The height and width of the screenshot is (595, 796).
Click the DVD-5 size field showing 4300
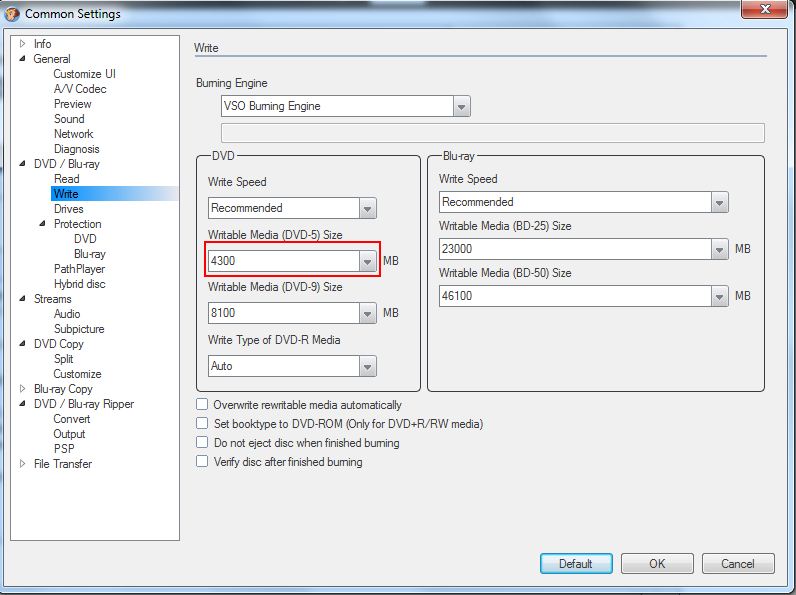pos(284,261)
